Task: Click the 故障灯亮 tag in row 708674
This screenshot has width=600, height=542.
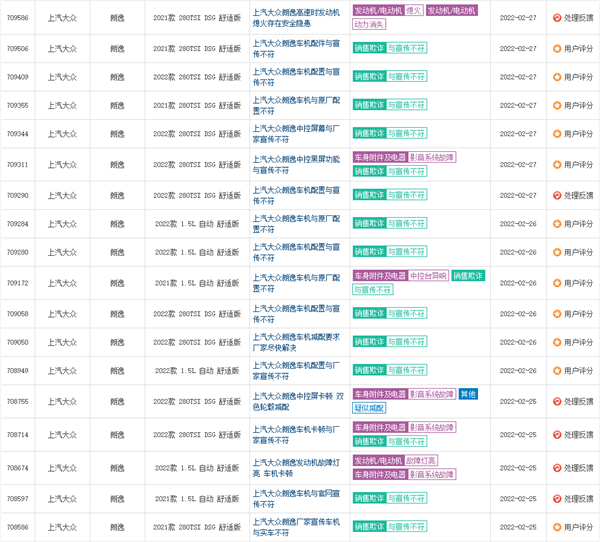Action: point(421,460)
